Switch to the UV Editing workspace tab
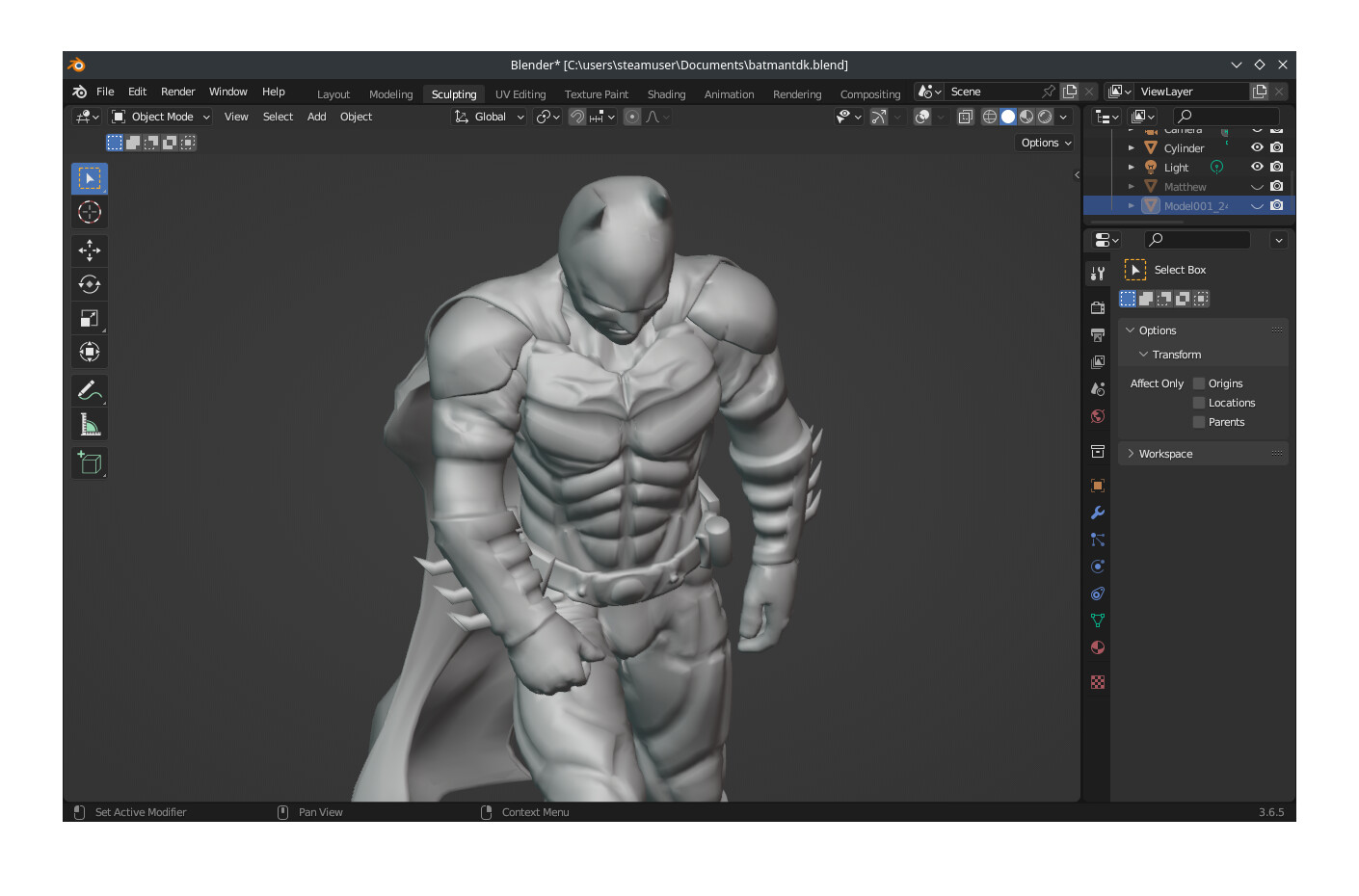Image resolution: width=1359 pixels, height=896 pixels. pos(520,94)
